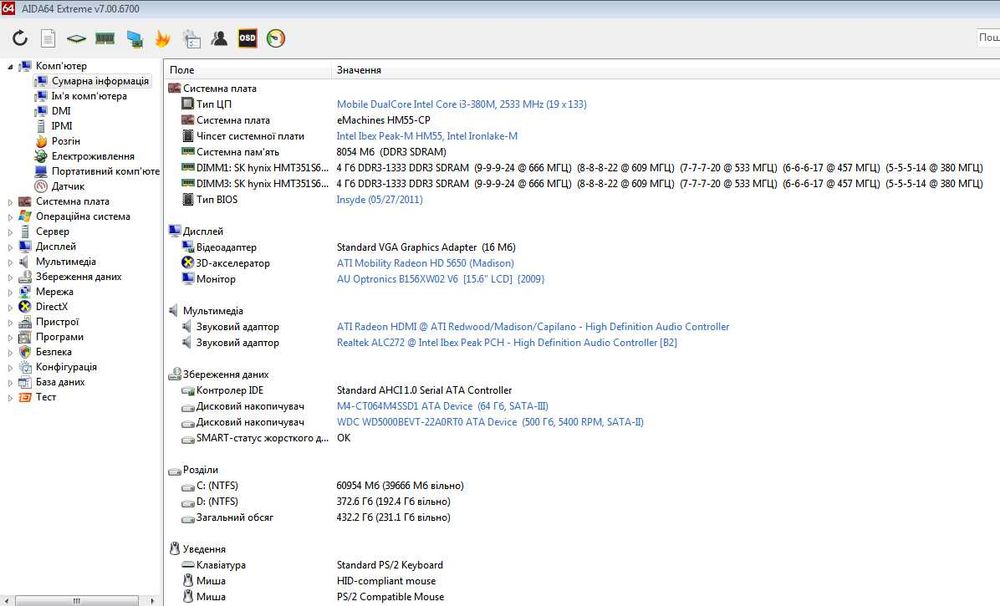
Task: Click the keyboard icon beside Клавіатура
Action: (x=188, y=565)
